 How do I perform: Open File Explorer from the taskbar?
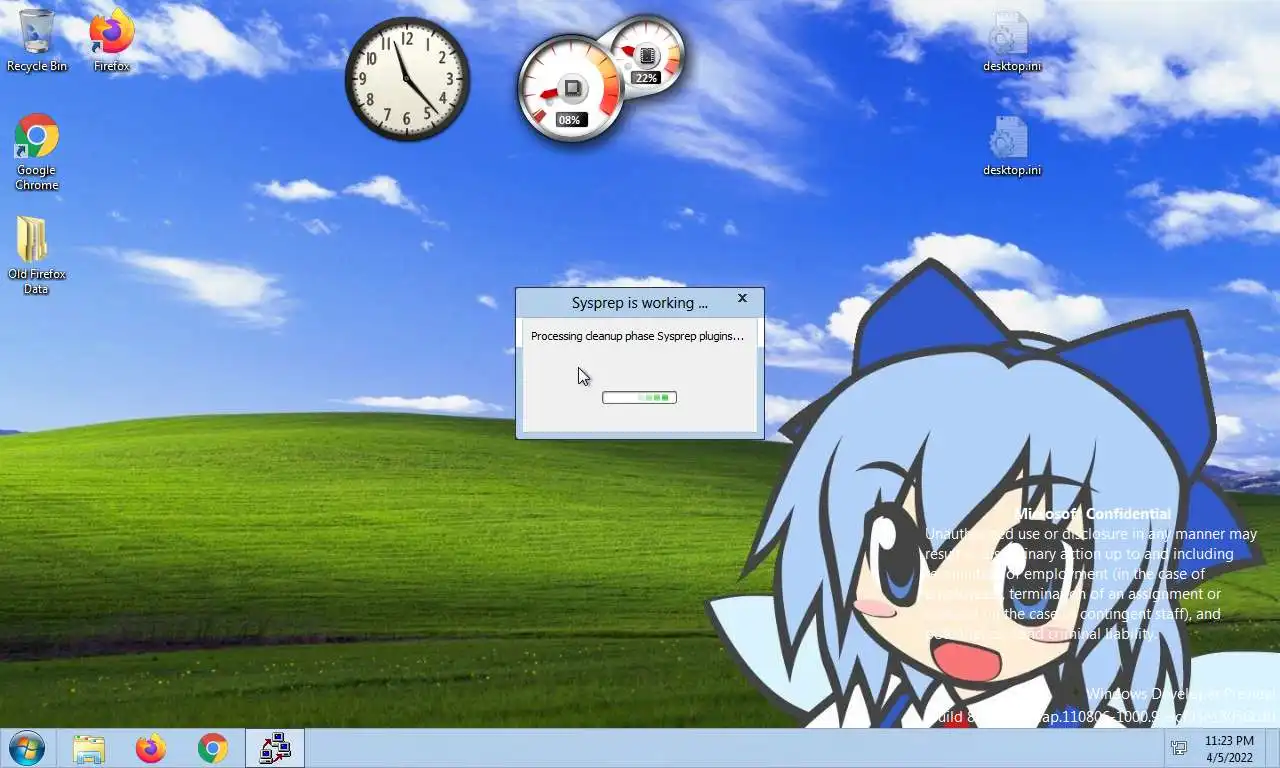pos(89,748)
